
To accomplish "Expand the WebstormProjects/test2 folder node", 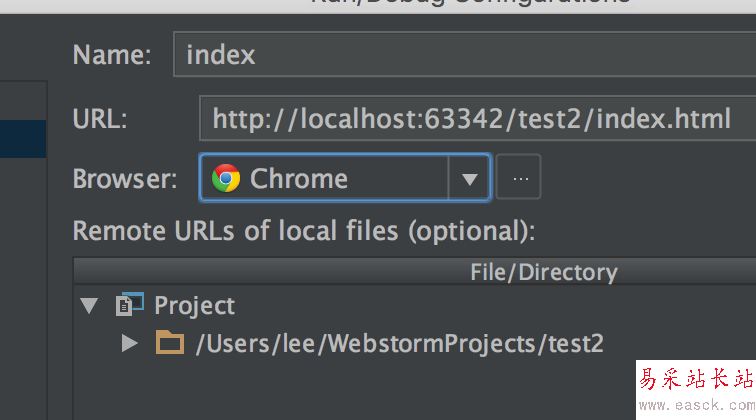I will coord(129,344).
